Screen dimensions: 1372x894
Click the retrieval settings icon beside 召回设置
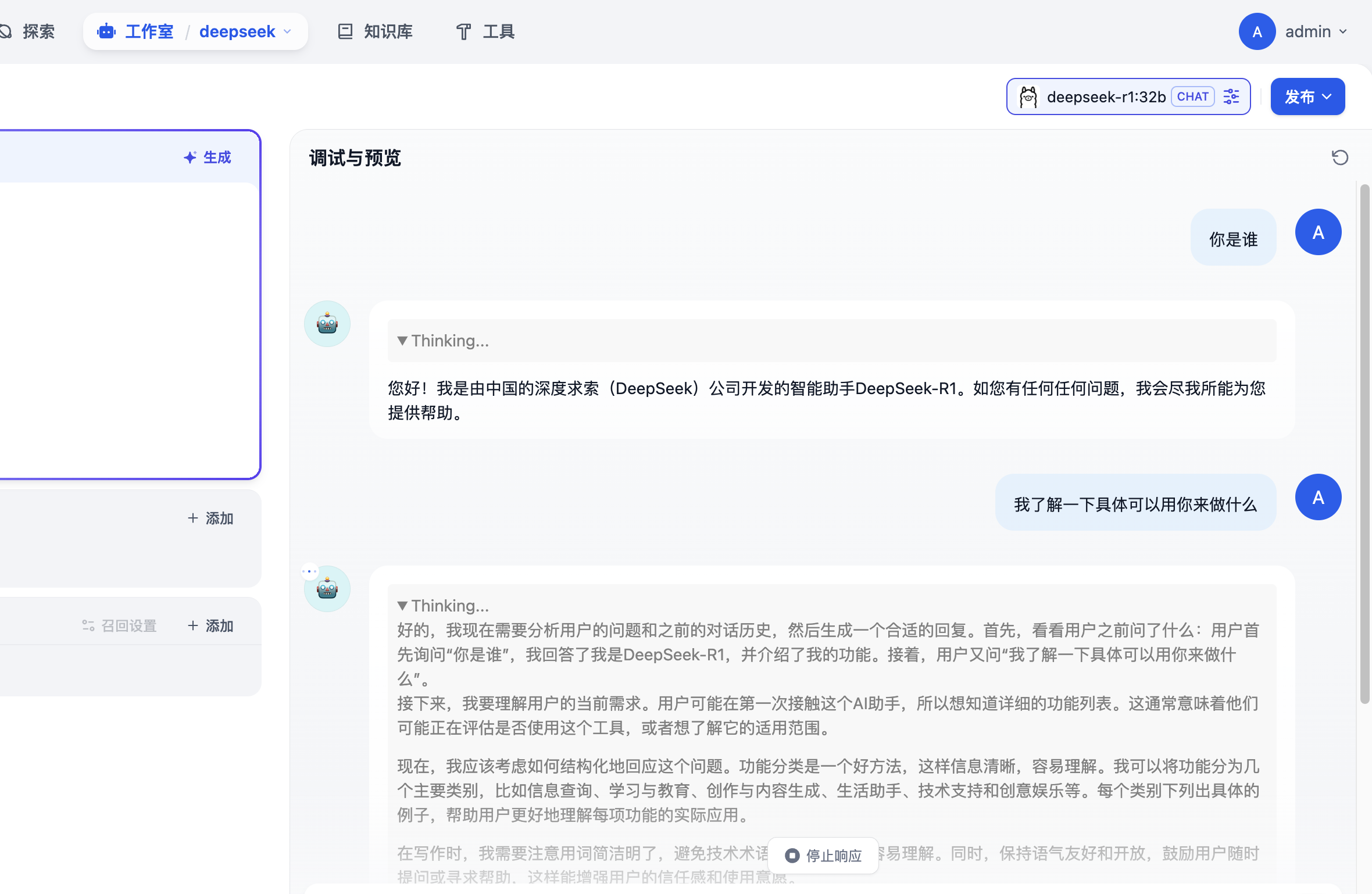(x=88, y=626)
